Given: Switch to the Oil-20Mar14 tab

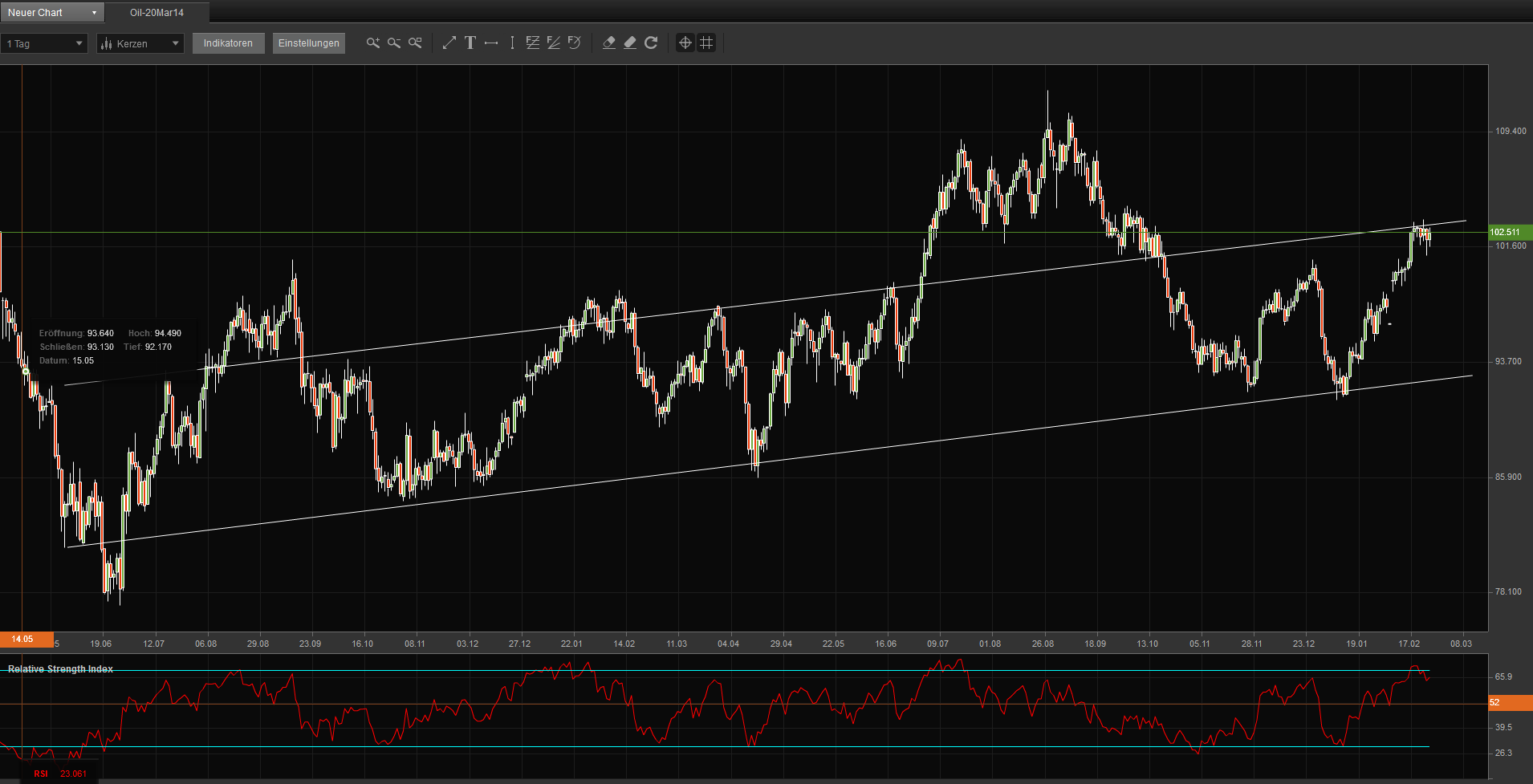Looking at the screenshot, I should coord(156,12).
